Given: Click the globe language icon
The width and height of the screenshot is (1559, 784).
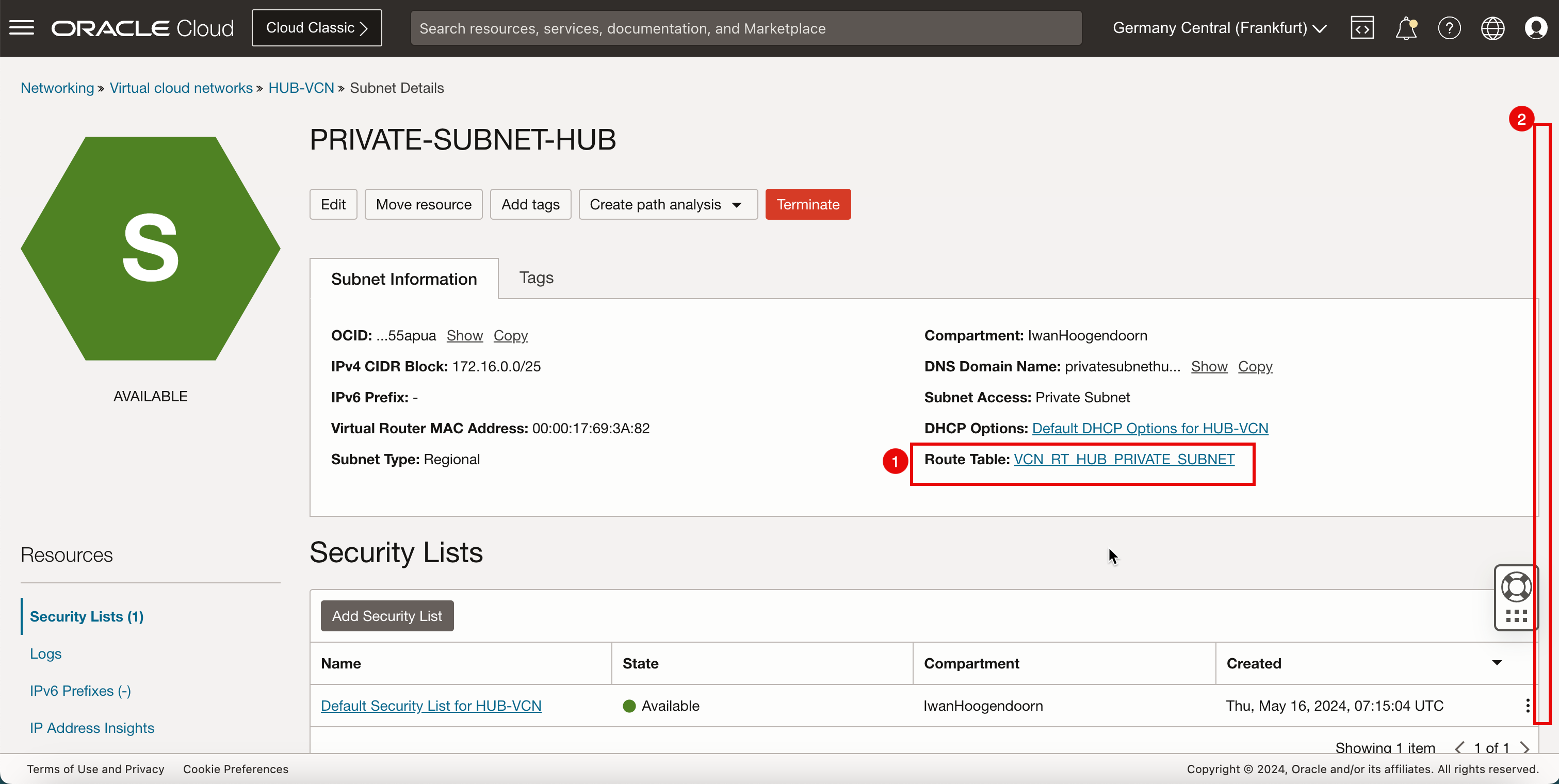Looking at the screenshot, I should click(1492, 28).
